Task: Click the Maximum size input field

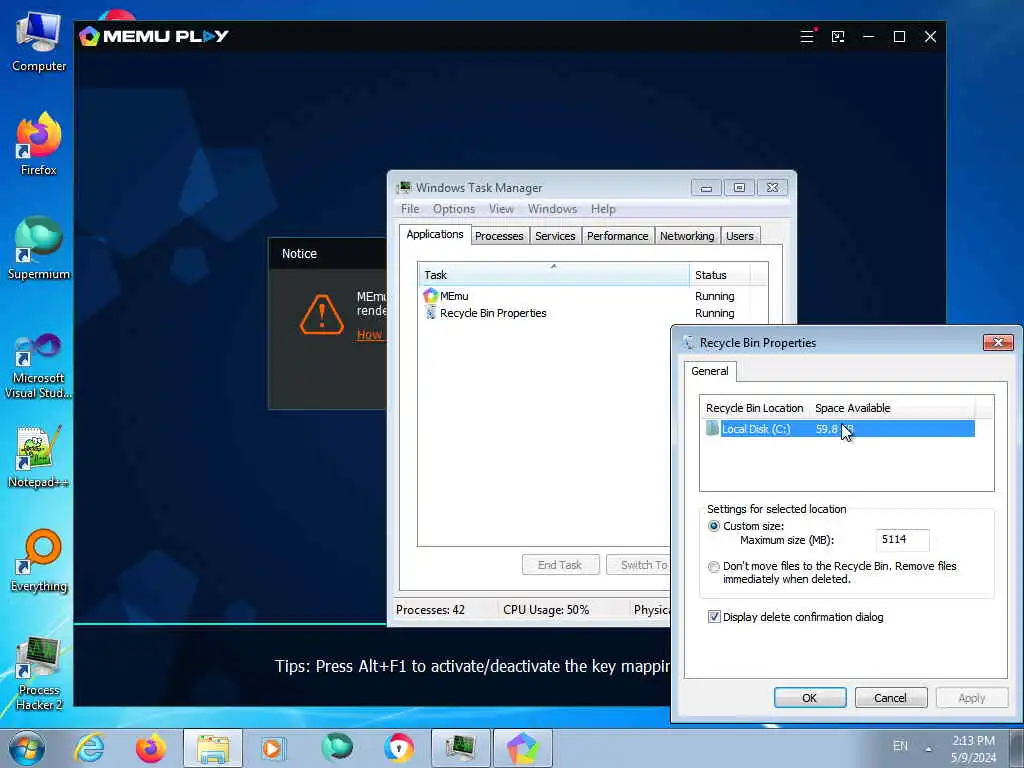Action: [x=902, y=539]
